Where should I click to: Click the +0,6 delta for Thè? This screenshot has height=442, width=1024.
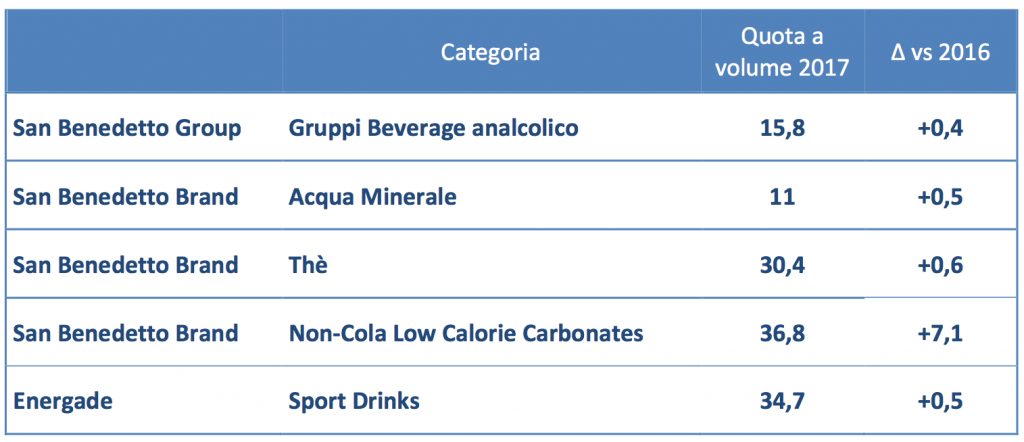point(940,265)
